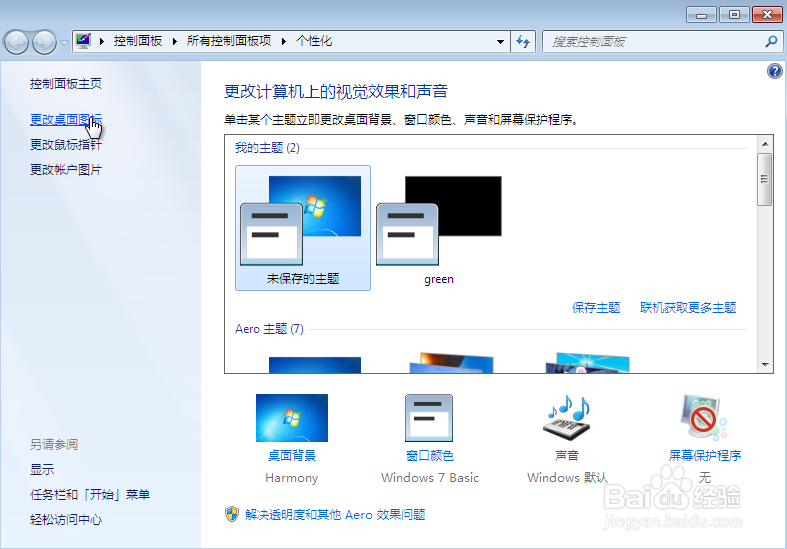Click the theme list scroll up arrow
The width and height of the screenshot is (787, 549).
click(765, 144)
